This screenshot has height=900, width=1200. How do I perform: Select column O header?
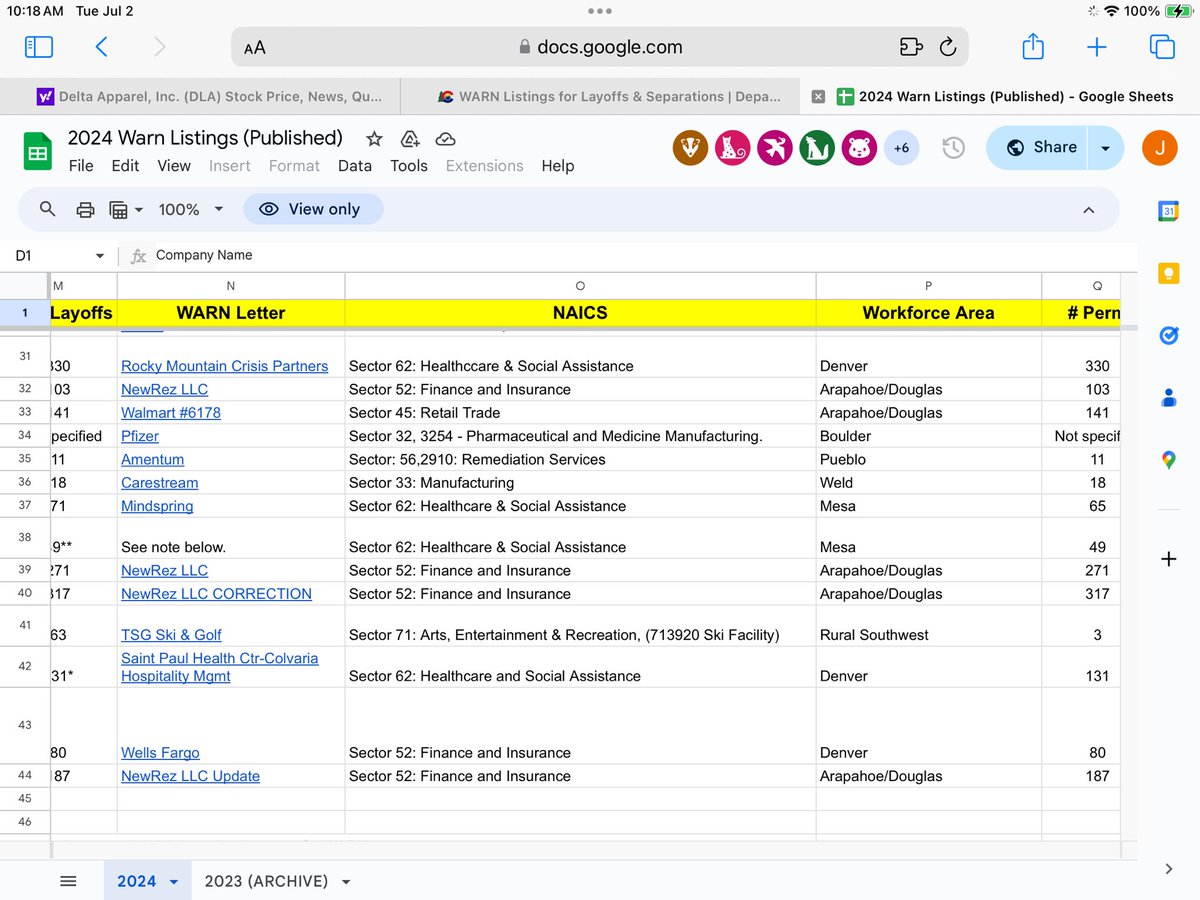point(580,286)
